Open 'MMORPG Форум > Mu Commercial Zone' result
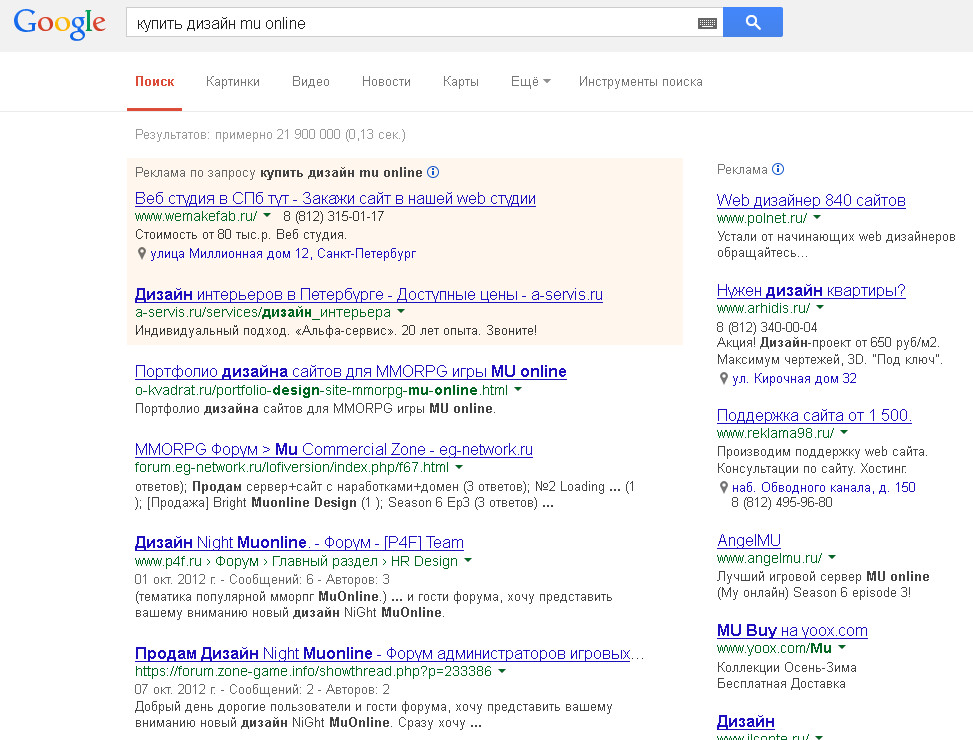This screenshot has width=973, height=740. point(334,449)
